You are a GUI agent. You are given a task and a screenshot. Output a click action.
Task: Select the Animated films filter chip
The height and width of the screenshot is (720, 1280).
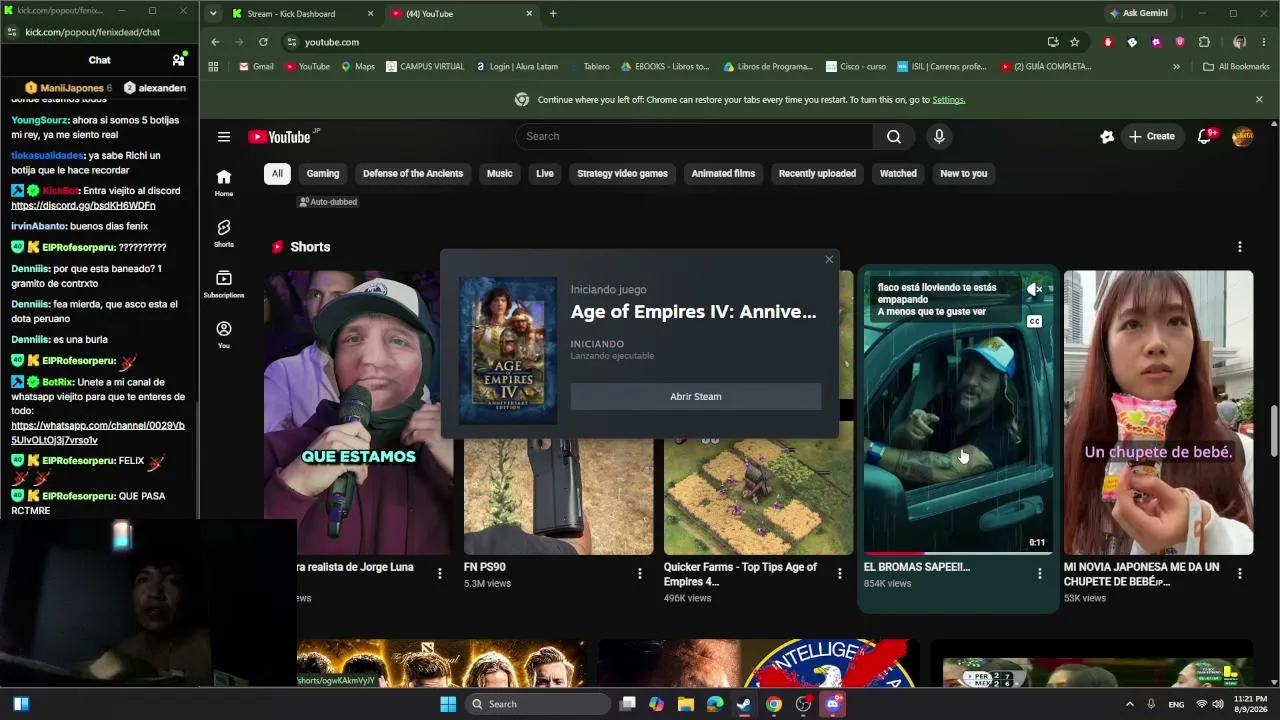[723, 174]
